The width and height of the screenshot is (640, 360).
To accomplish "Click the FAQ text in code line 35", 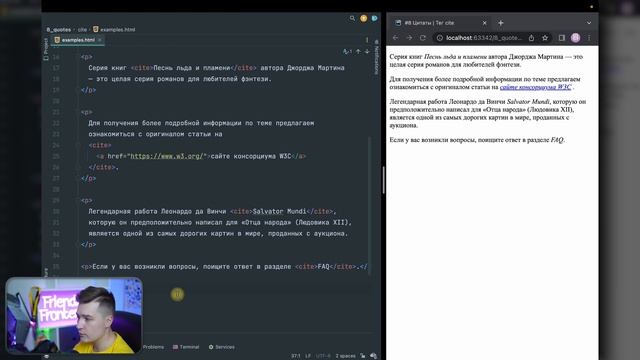I will click(323, 267).
